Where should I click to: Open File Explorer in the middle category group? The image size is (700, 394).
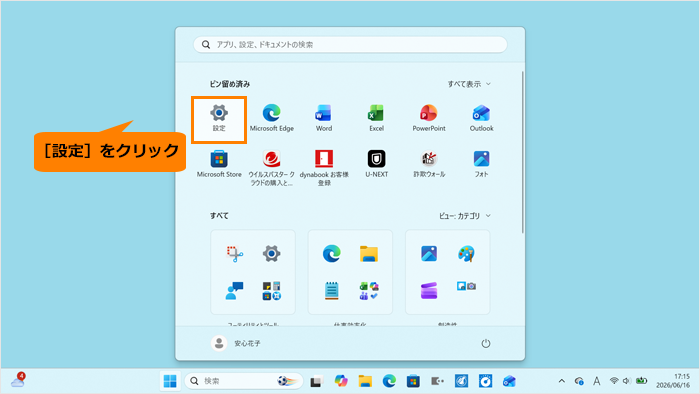pyautogui.click(x=369, y=253)
